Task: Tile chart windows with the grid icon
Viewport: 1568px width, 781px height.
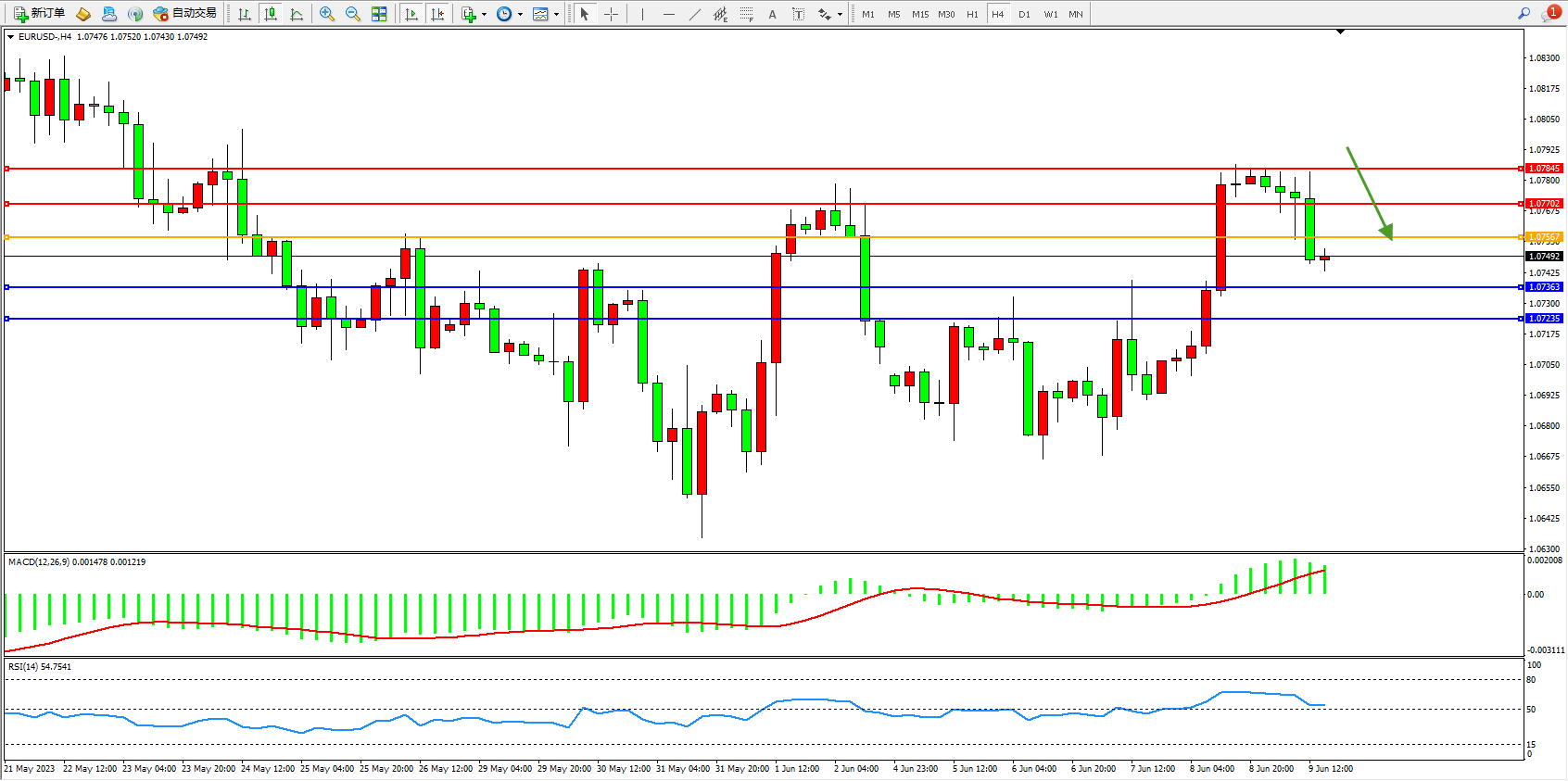Action: coord(379,14)
